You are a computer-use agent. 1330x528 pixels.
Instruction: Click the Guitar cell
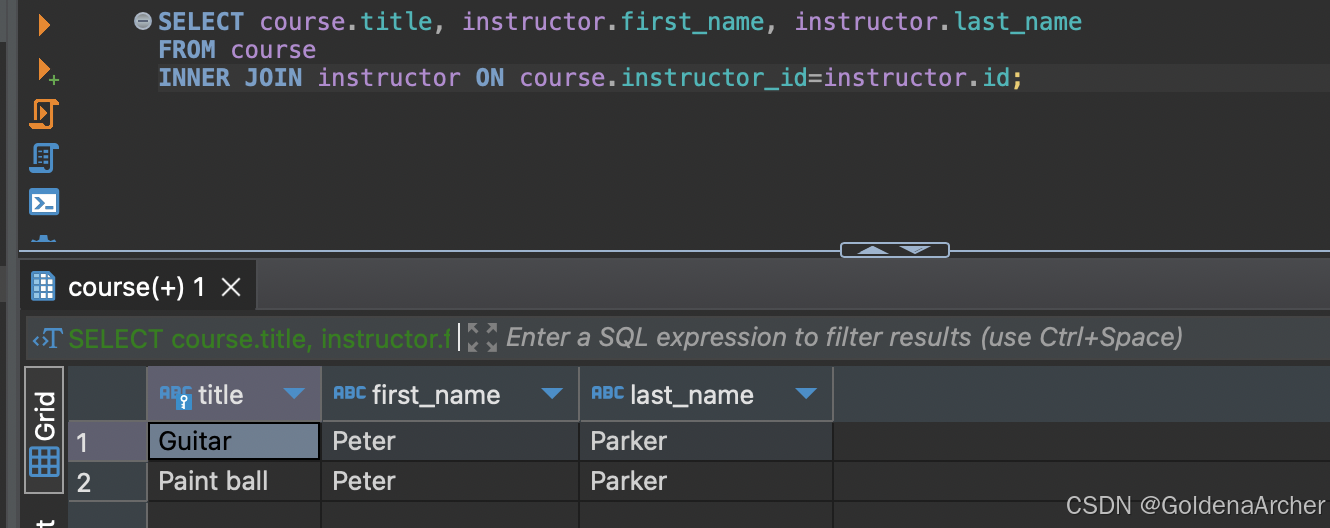pos(234,441)
